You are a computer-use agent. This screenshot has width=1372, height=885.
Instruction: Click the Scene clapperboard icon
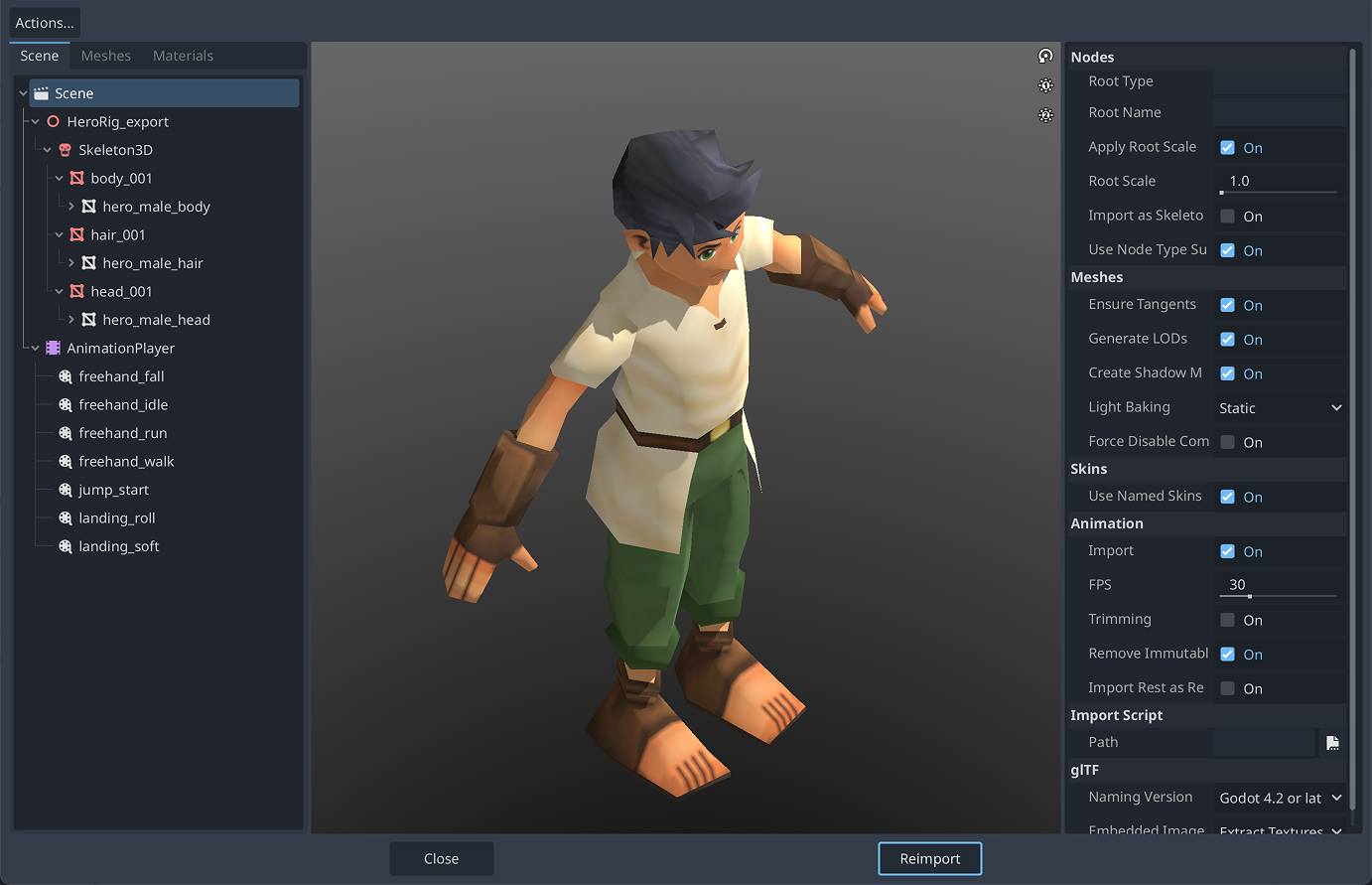tap(41, 92)
